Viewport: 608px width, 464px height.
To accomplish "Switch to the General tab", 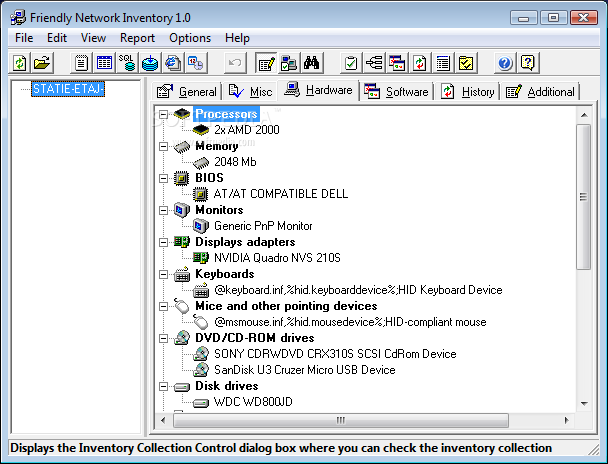I will click(187, 92).
